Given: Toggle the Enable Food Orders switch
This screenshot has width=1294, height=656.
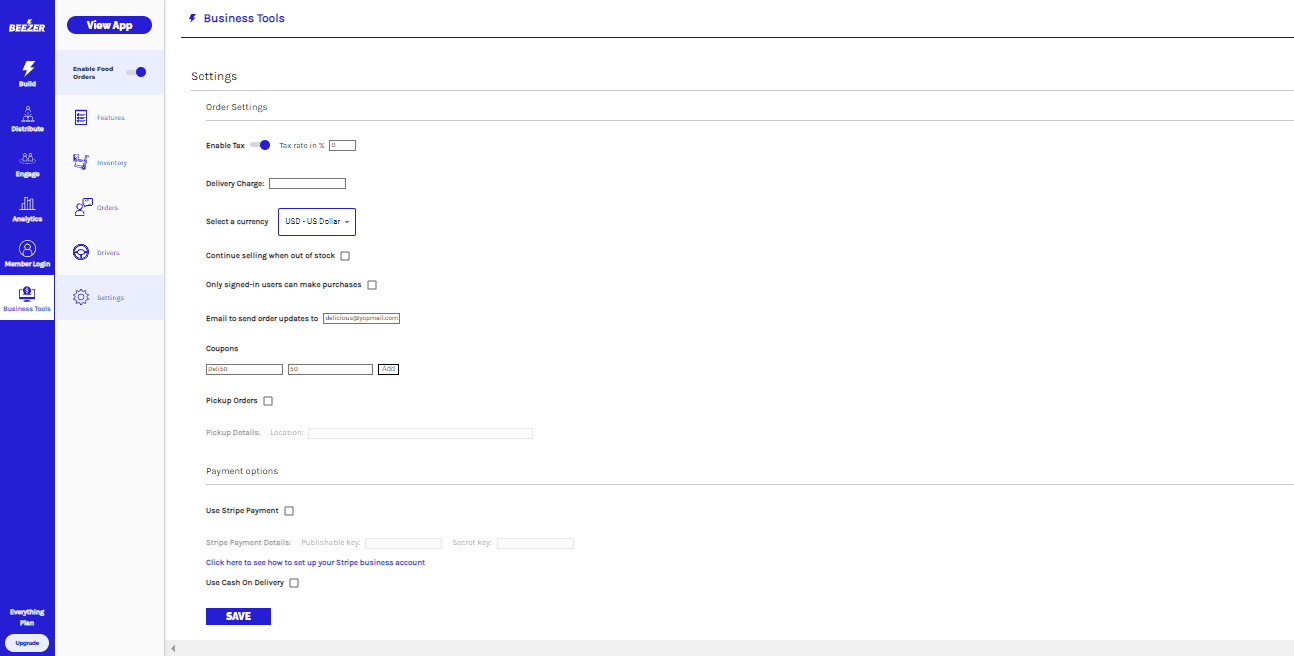Looking at the screenshot, I should click(136, 72).
